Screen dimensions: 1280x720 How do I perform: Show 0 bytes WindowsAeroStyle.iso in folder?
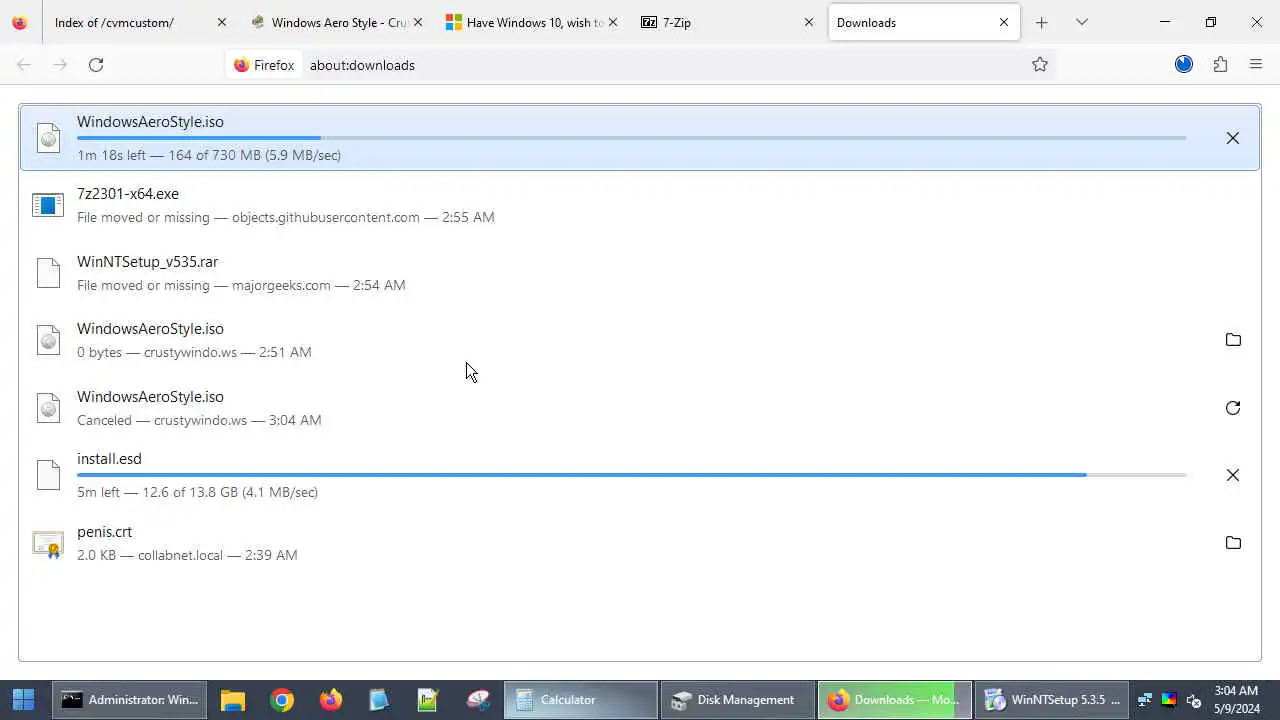click(1232, 340)
